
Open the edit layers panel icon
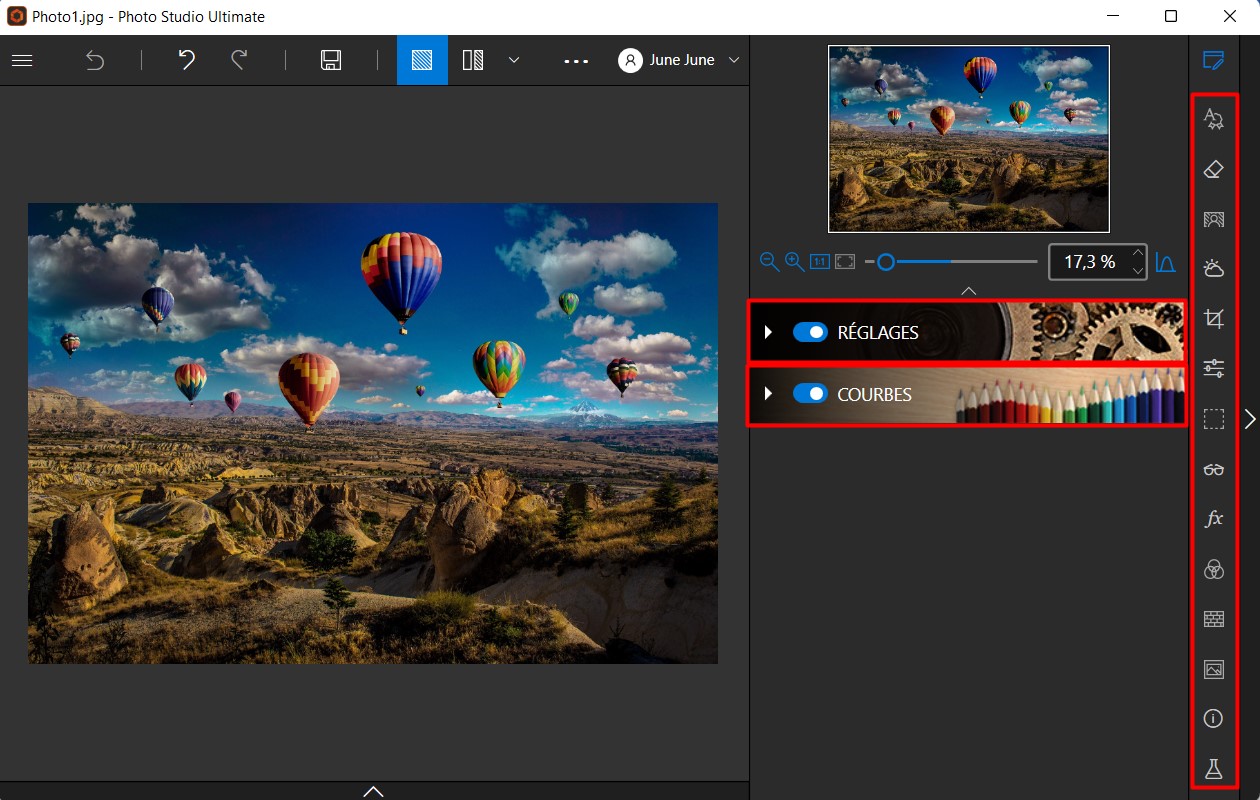pos(1213,60)
